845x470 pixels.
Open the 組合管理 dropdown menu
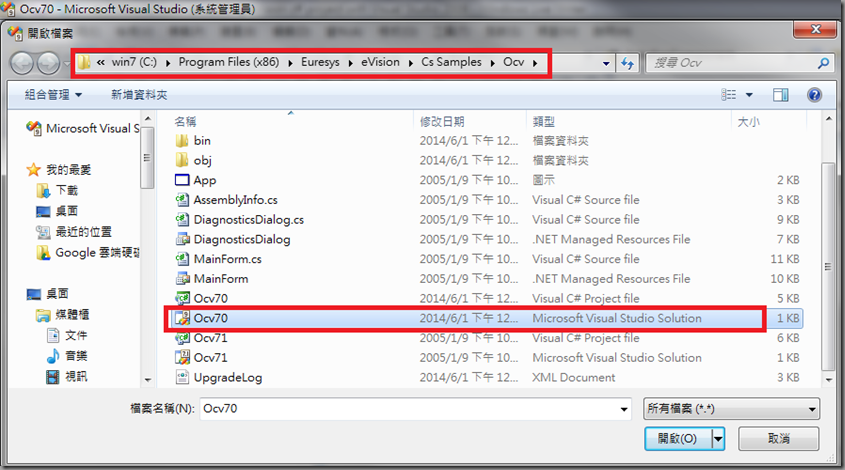click(53, 95)
